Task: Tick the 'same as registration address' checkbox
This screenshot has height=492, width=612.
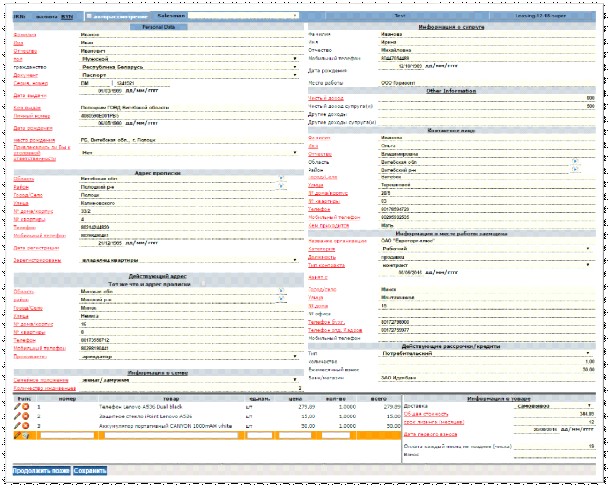Action: click(203, 284)
